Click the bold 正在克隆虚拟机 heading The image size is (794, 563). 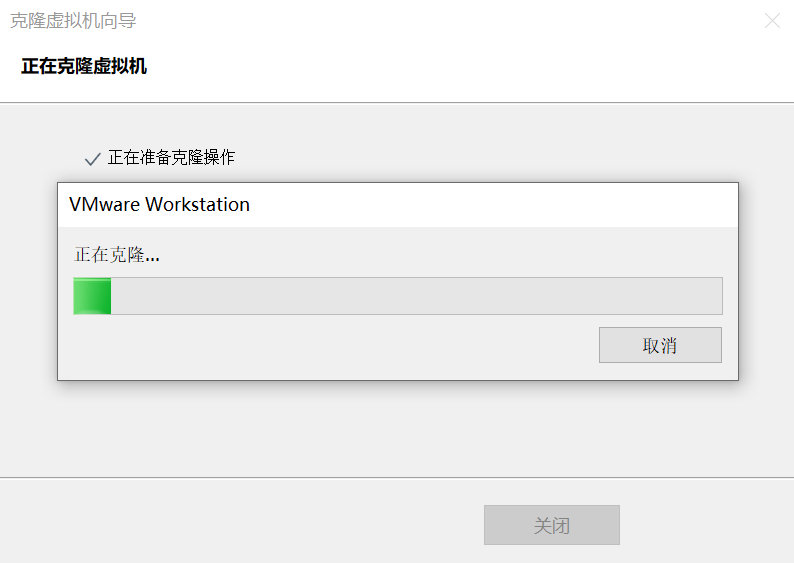pyautogui.click(x=84, y=66)
